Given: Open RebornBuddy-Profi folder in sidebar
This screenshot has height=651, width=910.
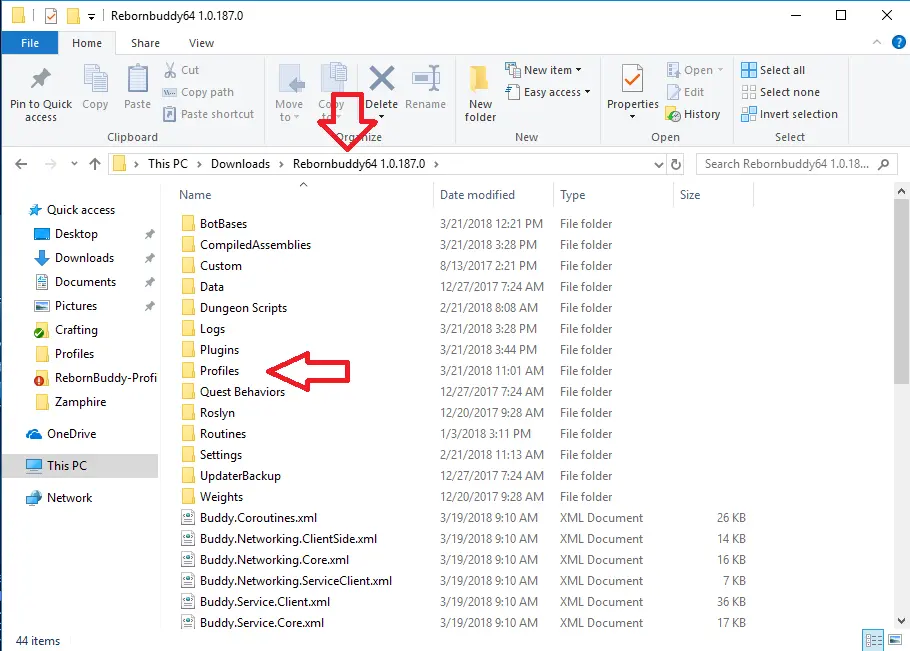Looking at the screenshot, I should pyautogui.click(x=105, y=378).
